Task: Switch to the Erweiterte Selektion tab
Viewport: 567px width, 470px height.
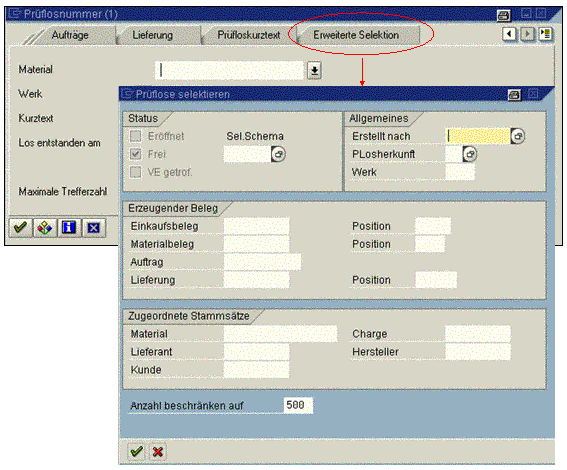Action: [x=356, y=35]
